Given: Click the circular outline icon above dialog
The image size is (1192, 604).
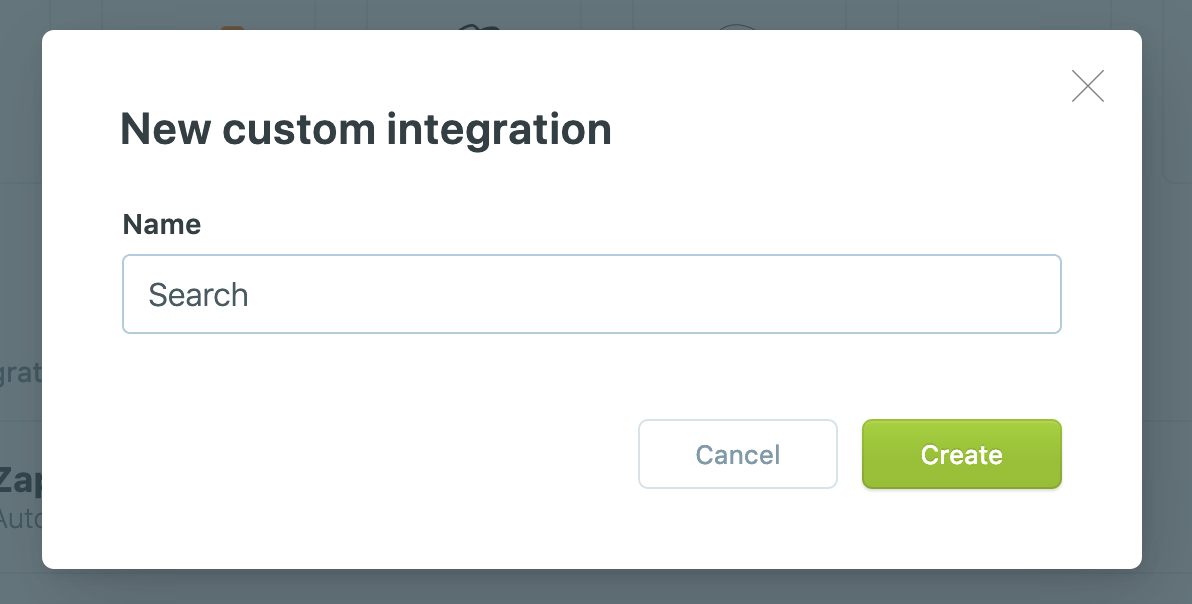Looking at the screenshot, I should point(738,27).
